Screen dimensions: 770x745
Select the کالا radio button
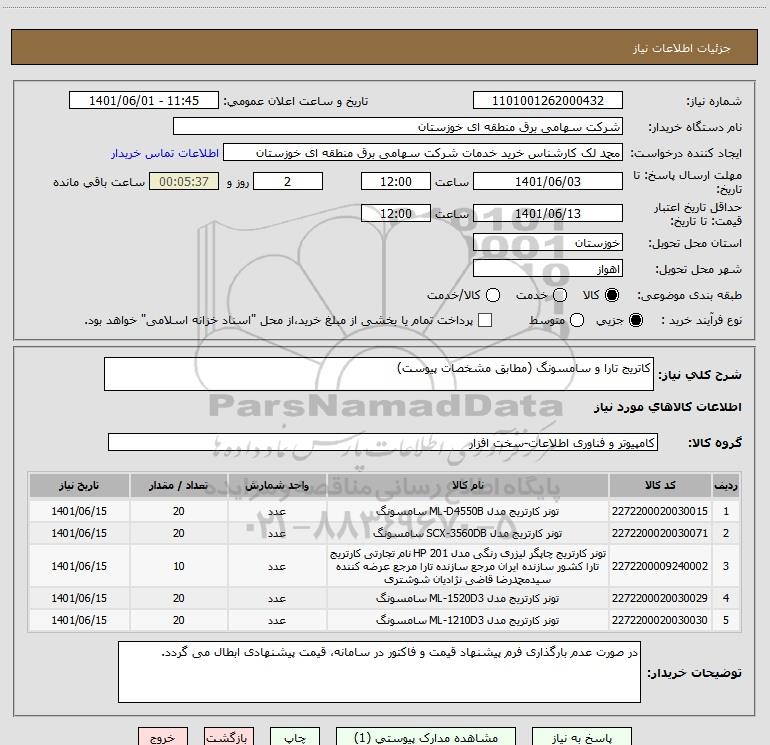click(x=612, y=295)
